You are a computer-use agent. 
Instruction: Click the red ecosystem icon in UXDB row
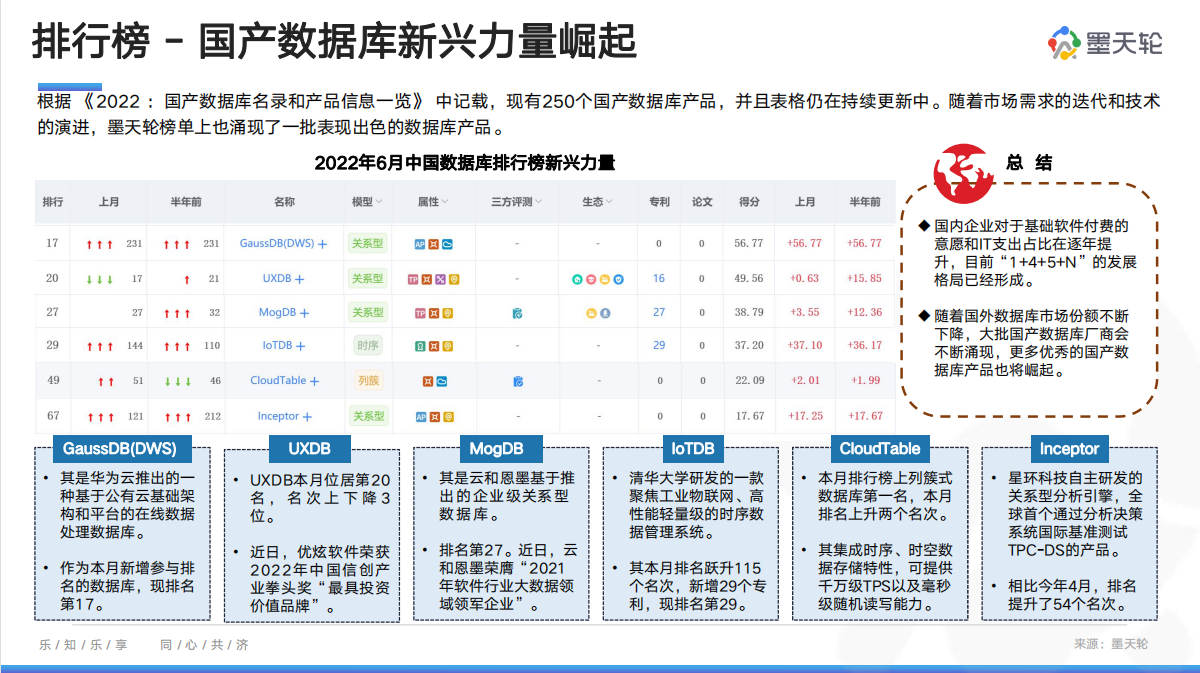pyautogui.click(x=591, y=279)
